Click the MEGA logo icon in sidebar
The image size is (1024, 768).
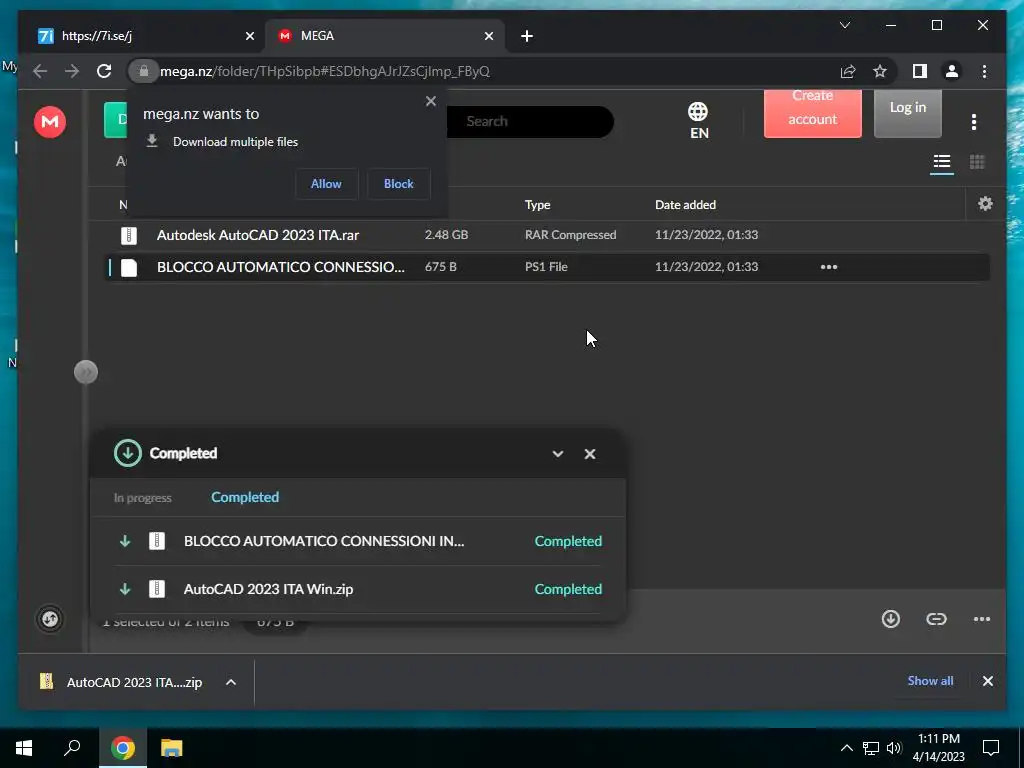click(x=50, y=121)
